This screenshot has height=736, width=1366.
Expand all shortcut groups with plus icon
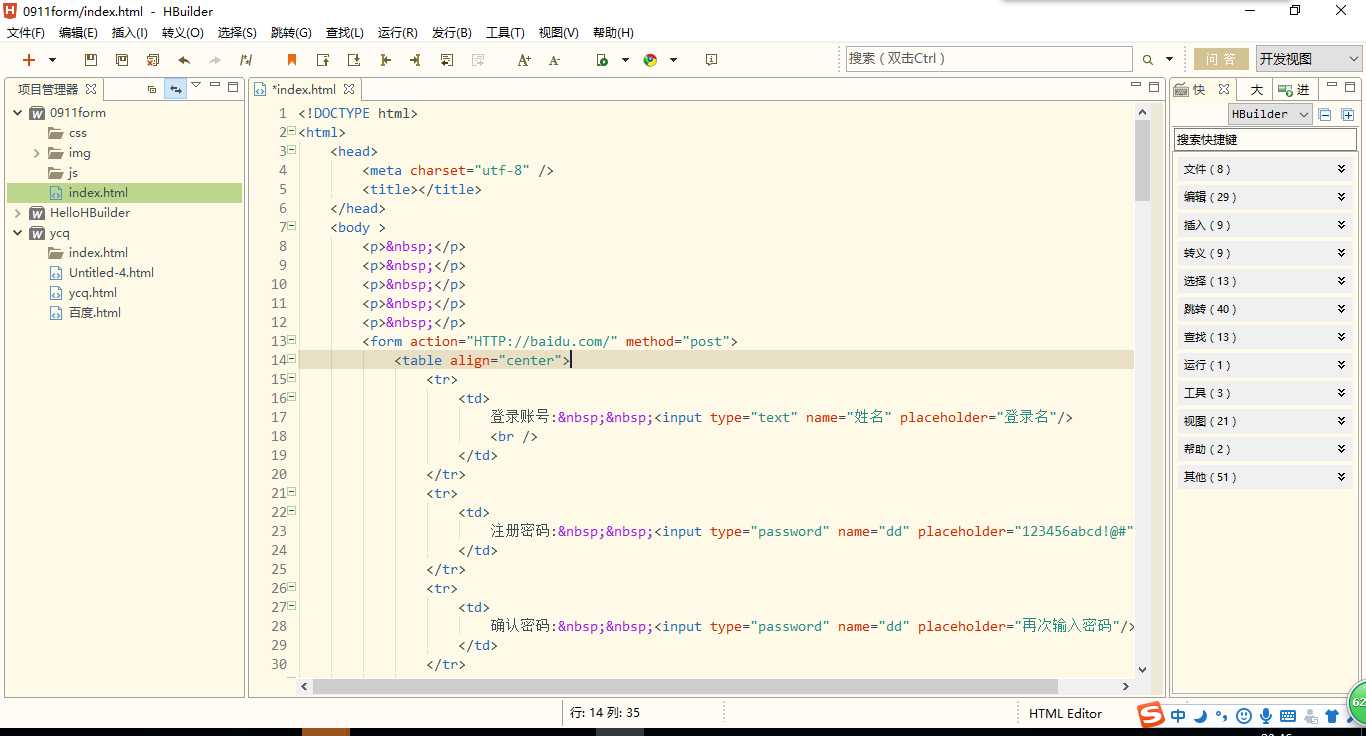(1348, 114)
